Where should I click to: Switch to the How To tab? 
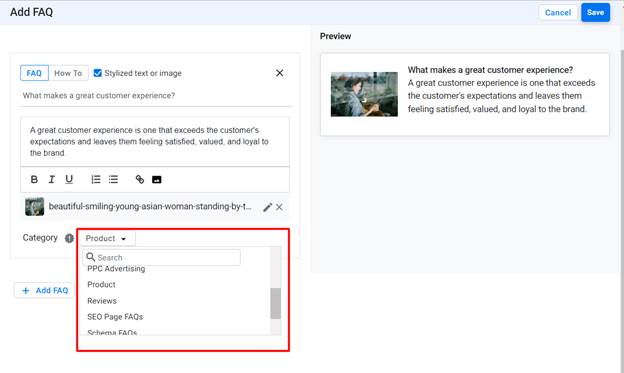click(68, 73)
